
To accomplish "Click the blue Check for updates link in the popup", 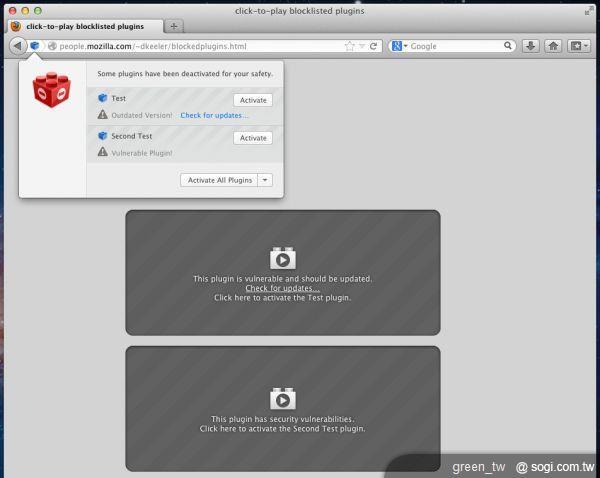I will 214,115.
